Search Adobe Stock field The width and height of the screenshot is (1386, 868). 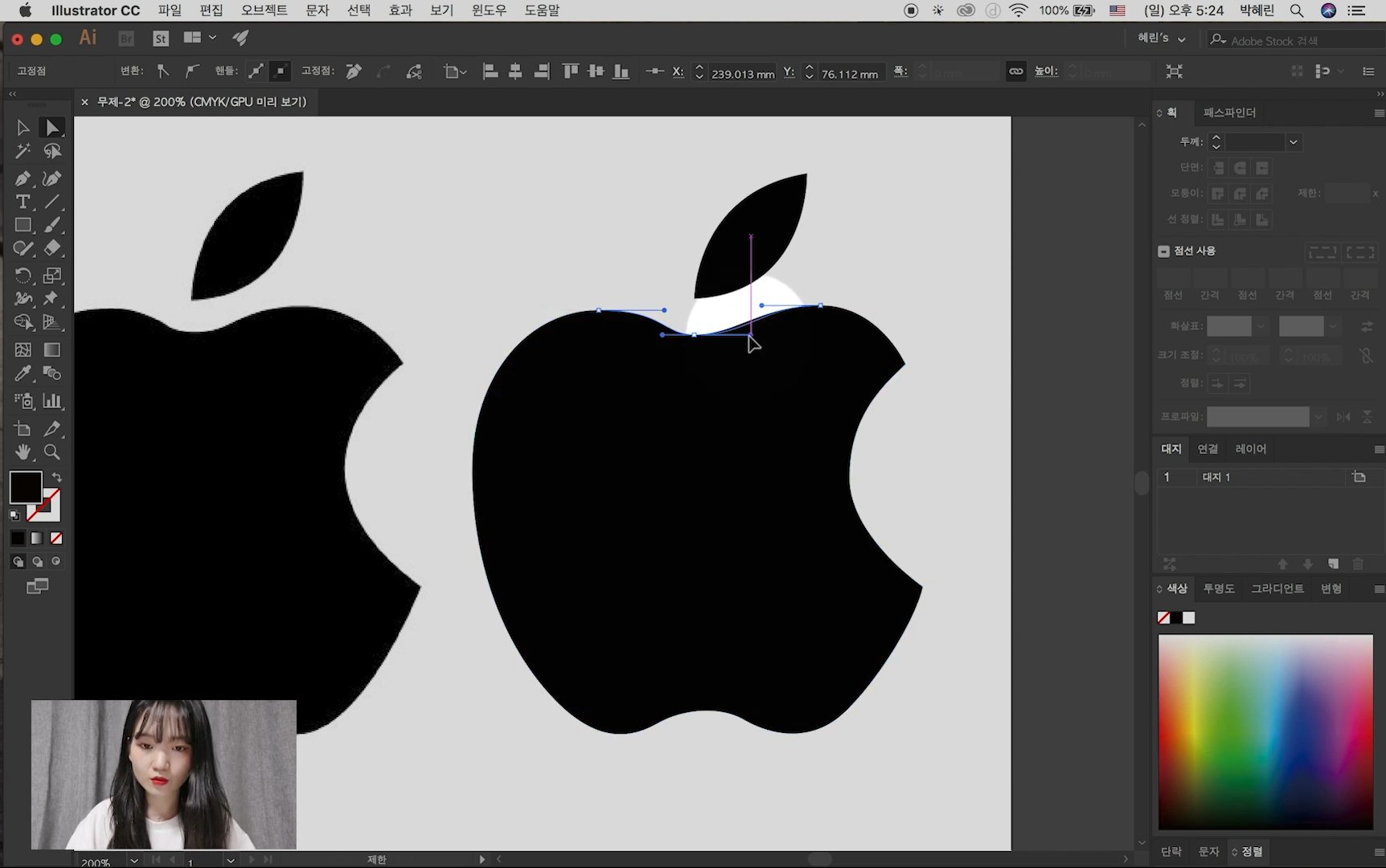click(x=1296, y=40)
